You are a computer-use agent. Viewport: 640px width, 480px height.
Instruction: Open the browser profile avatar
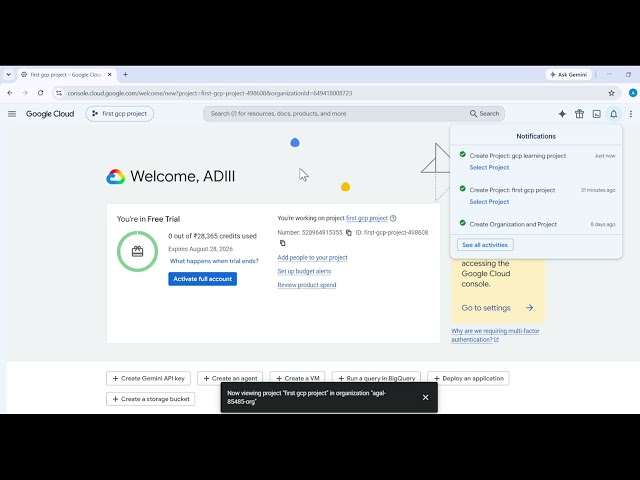pyautogui.click(x=633, y=93)
